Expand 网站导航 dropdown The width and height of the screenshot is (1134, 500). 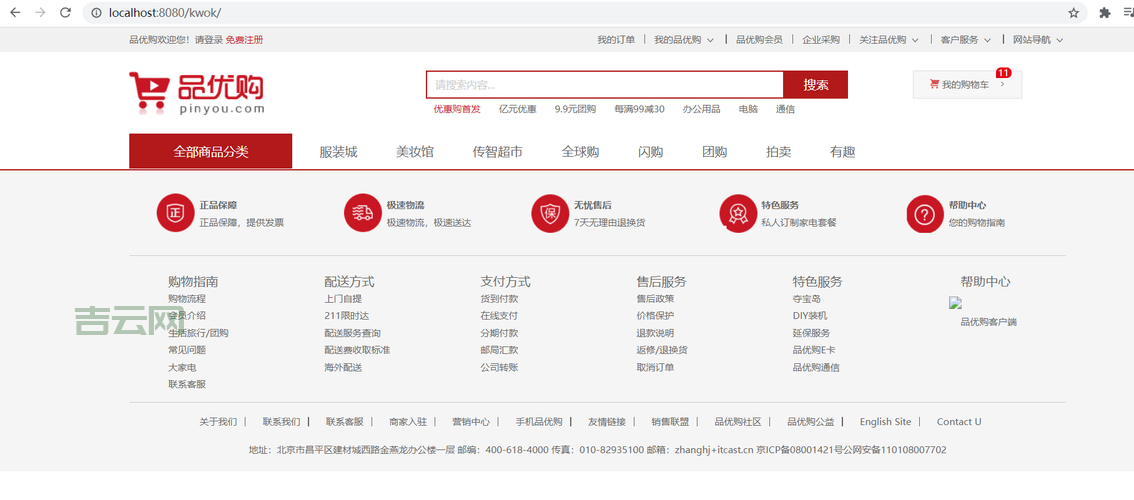click(x=1039, y=40)
